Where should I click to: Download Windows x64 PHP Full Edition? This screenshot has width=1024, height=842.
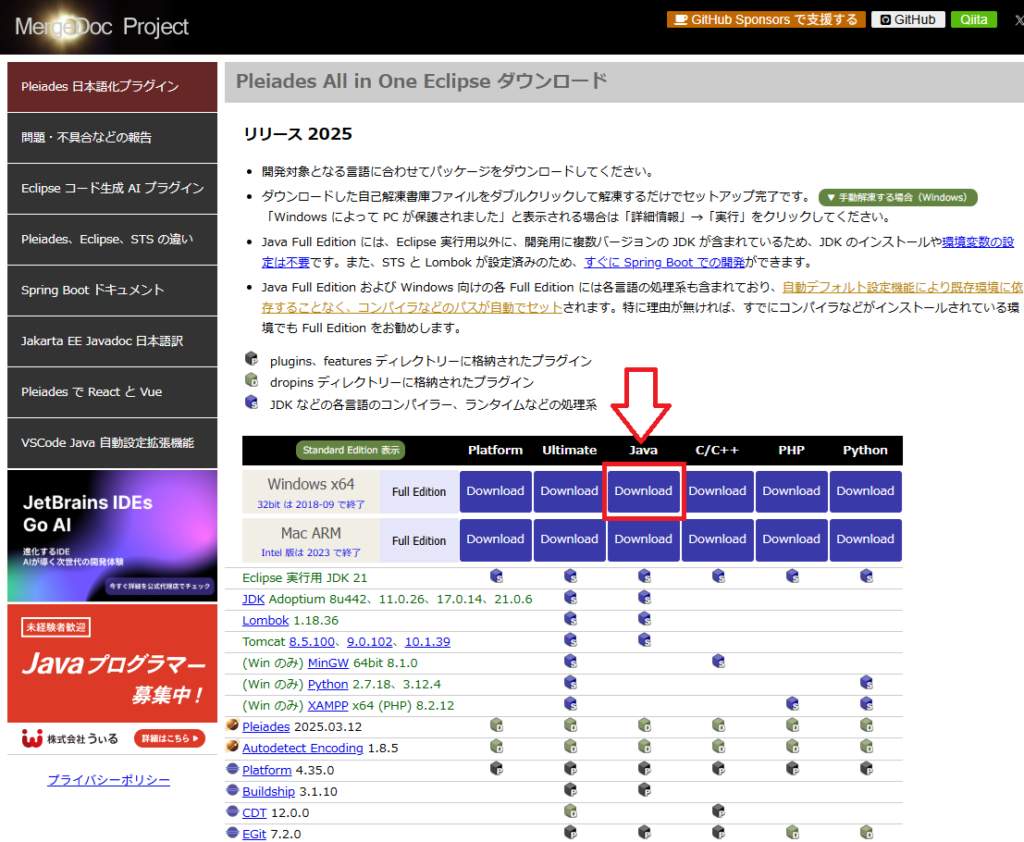pyautogui.click(x=792, y=491)
